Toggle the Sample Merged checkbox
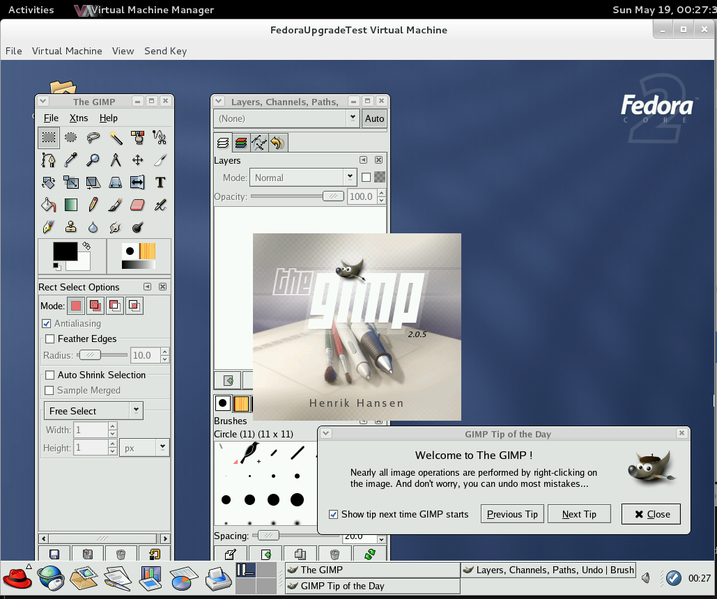 click(49, 390)
